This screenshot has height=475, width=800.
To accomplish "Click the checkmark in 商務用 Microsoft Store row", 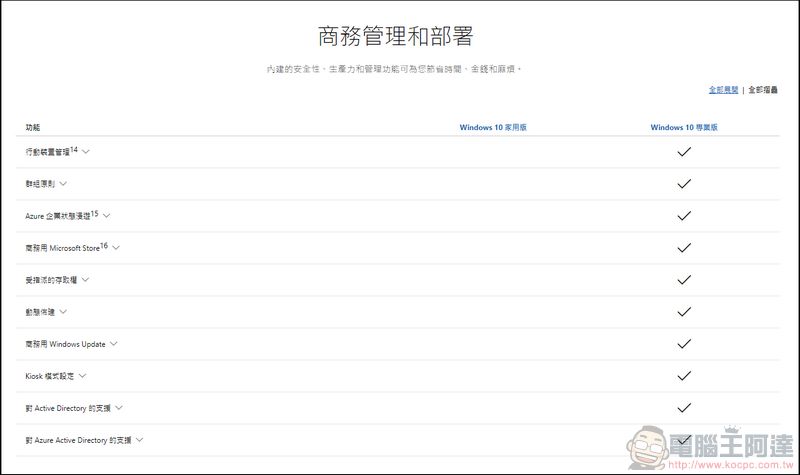I will [684, 248].
